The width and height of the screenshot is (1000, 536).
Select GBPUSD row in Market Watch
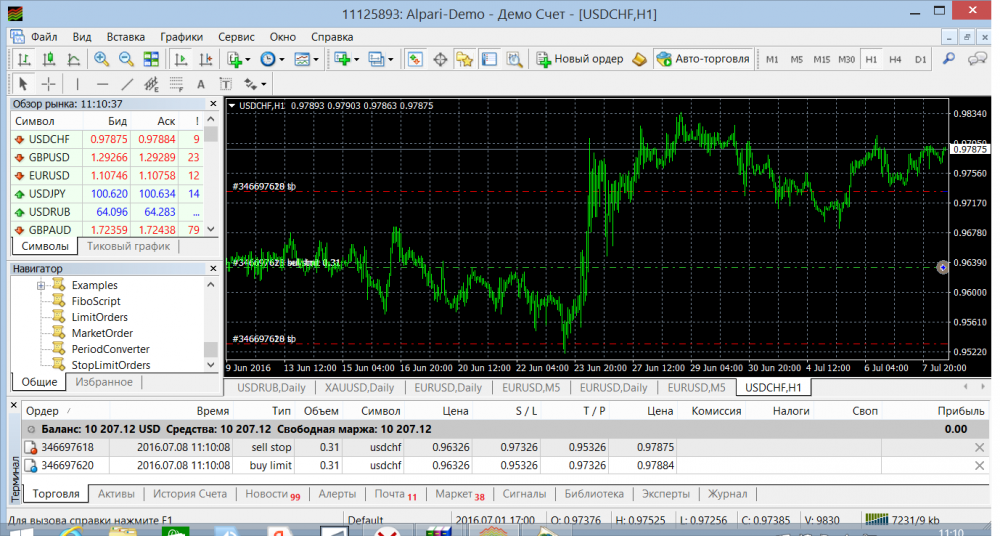[107, 158]
